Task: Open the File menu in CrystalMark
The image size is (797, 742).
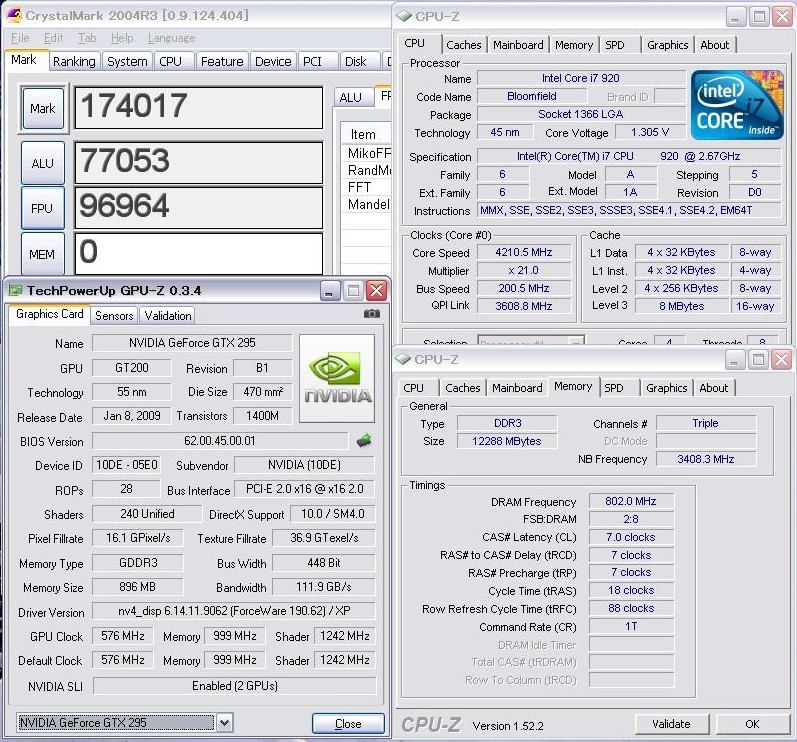Action: point(20,38)
